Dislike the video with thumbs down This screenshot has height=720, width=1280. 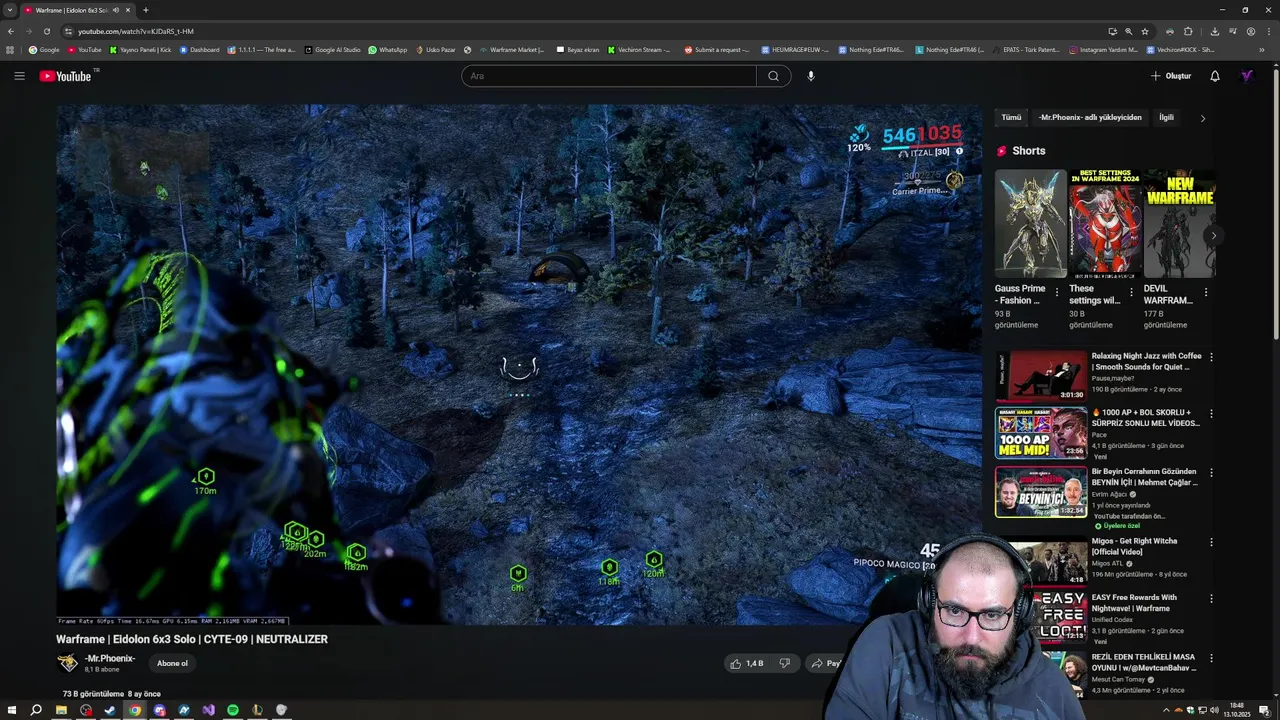pos(785,663)
